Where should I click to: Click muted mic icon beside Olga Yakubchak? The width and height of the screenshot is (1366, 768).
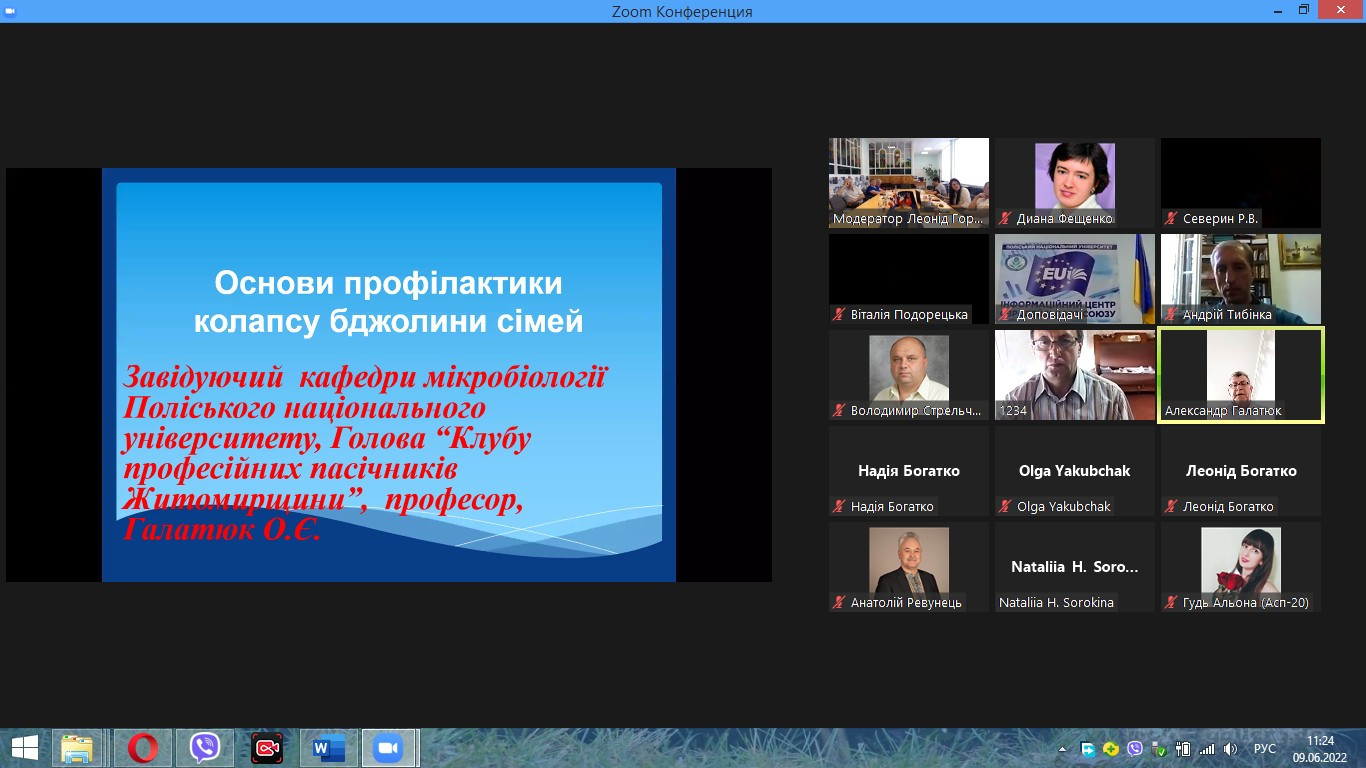pyautogui.click(x=1005, y=507)
